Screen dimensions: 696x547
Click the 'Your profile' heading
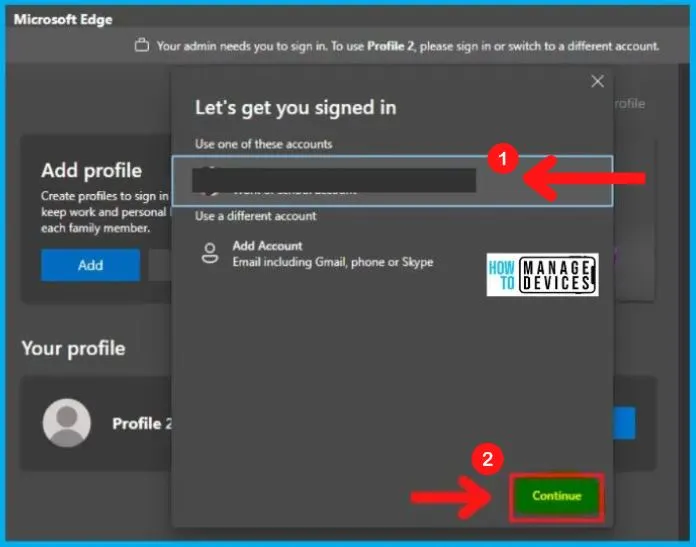74,349
